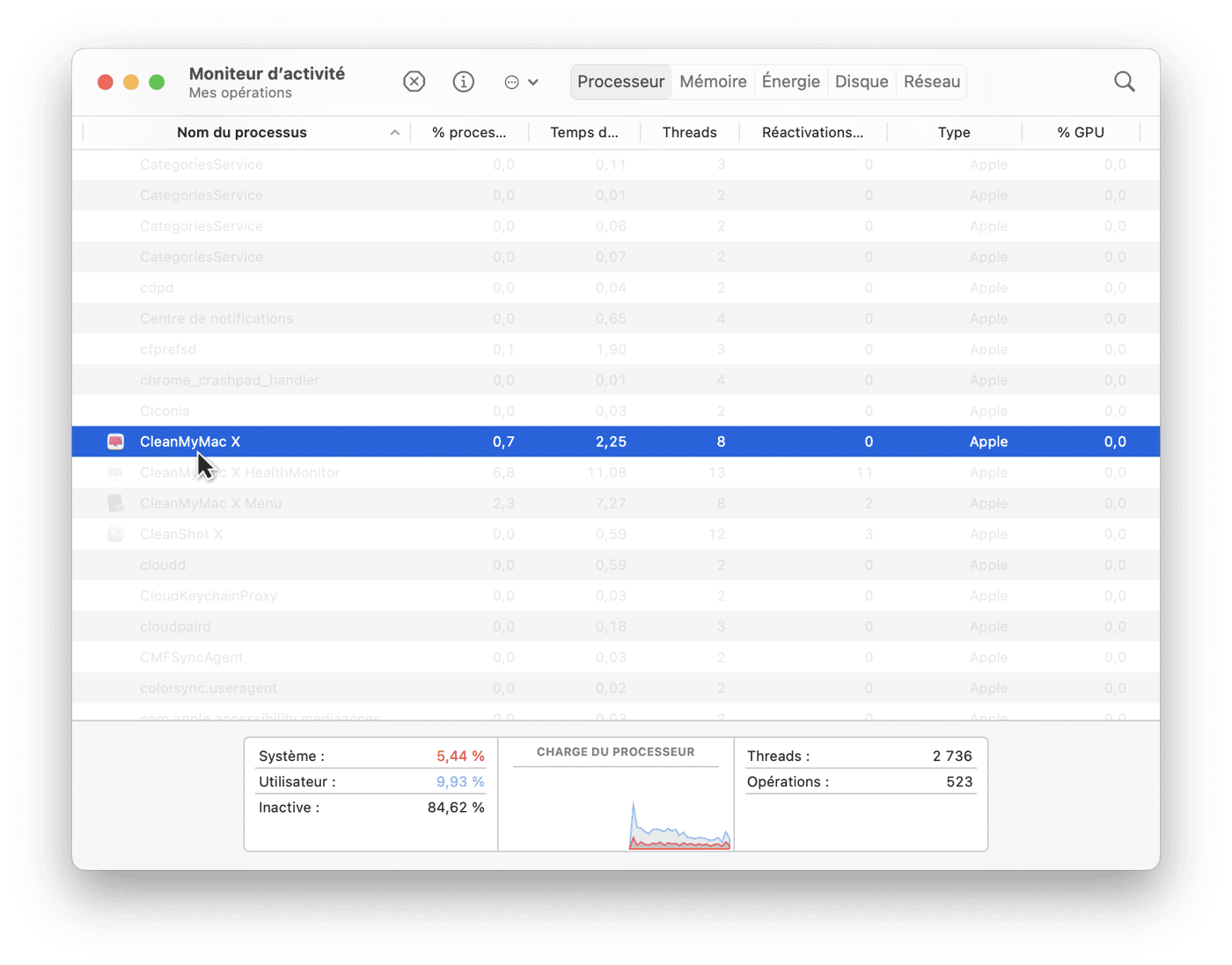
Task: Select the CleanMyMac X Menu process
Action: (616, 503)
